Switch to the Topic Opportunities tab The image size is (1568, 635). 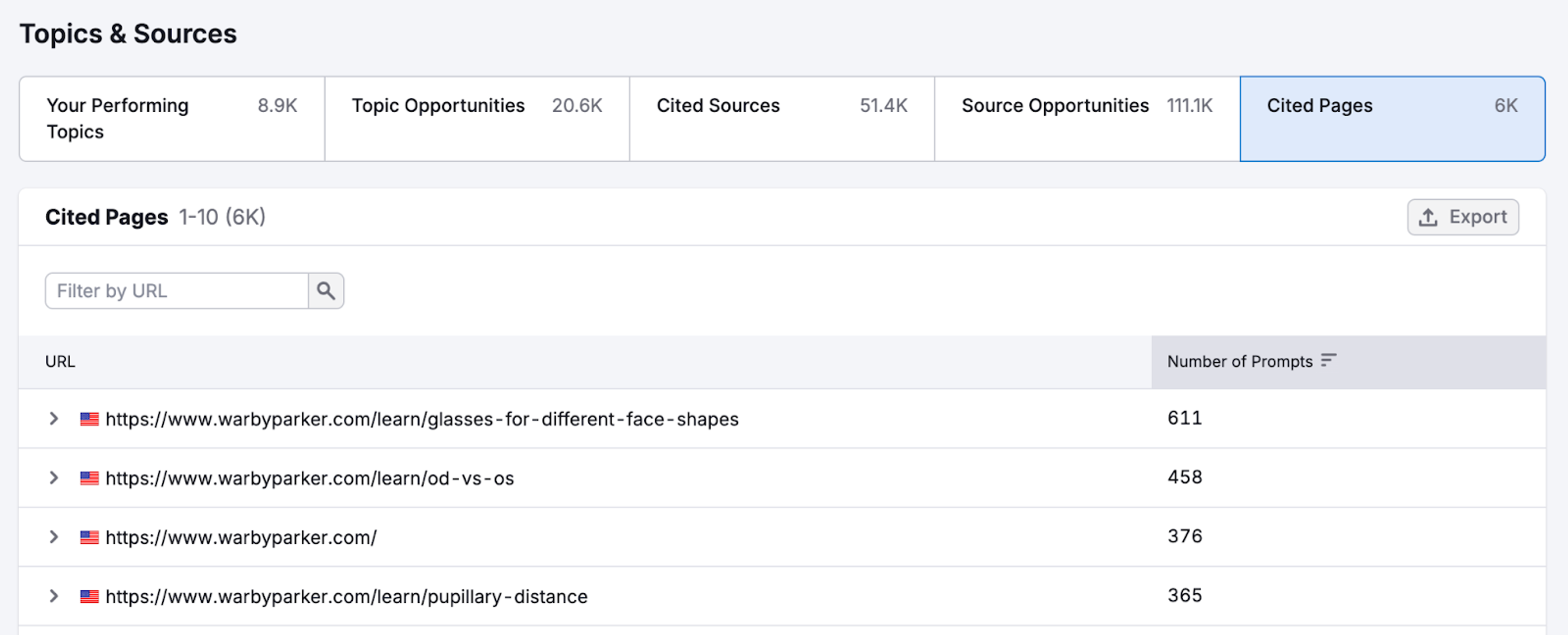coord(477,119)
